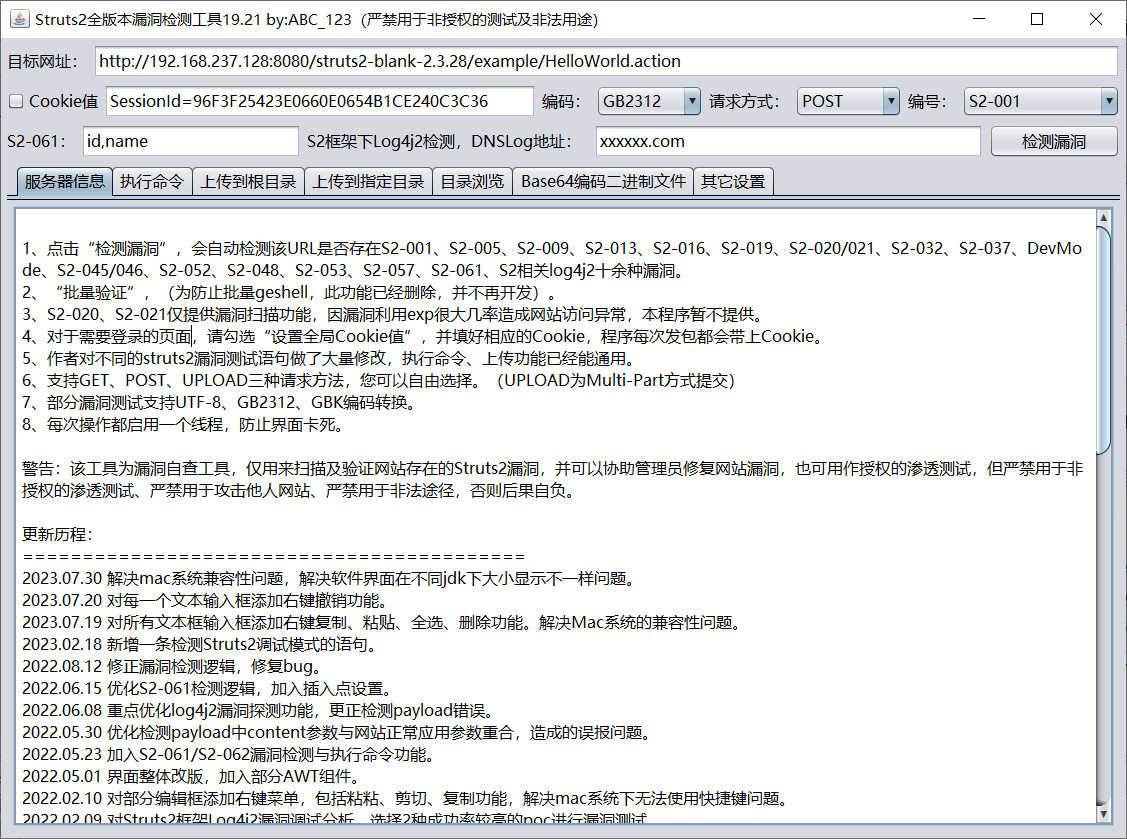Open the 上传到指定目录 tab
This screenshot has width=1127, height=839.
(368, 181)
